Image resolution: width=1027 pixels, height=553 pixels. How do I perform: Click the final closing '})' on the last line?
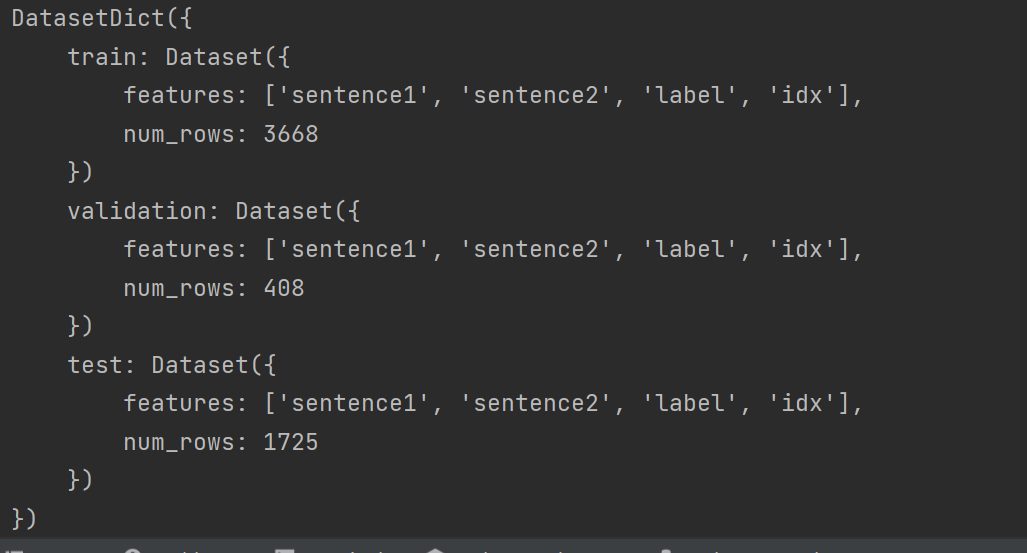24,518
